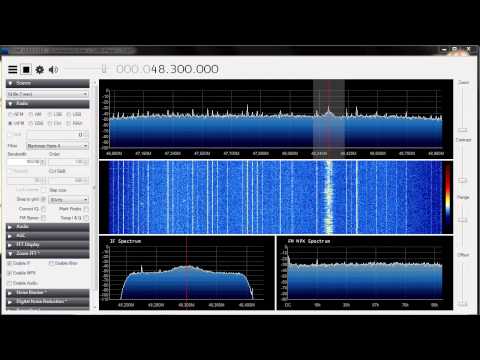Toggle the FM Stereo checkbox
This screenshot has height=360, width=480.
coord(43,218)
